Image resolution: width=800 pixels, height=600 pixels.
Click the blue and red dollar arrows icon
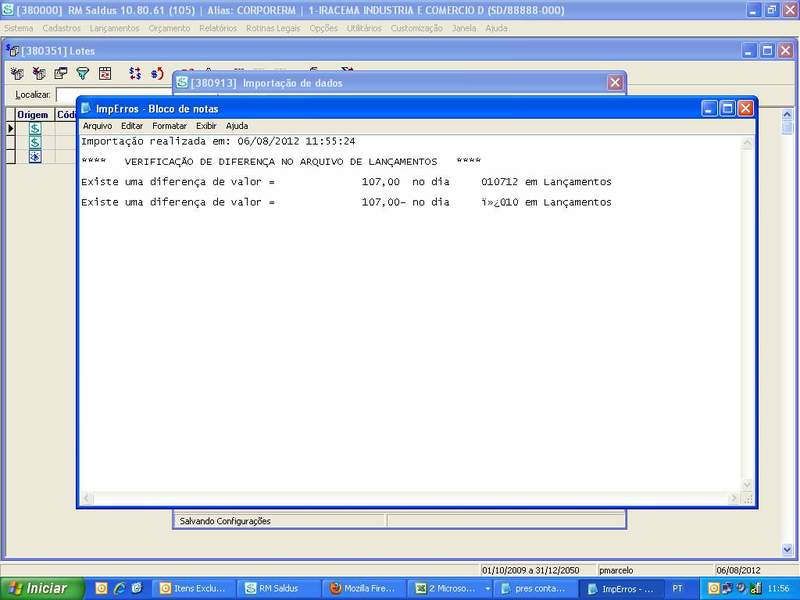(135, 74)
